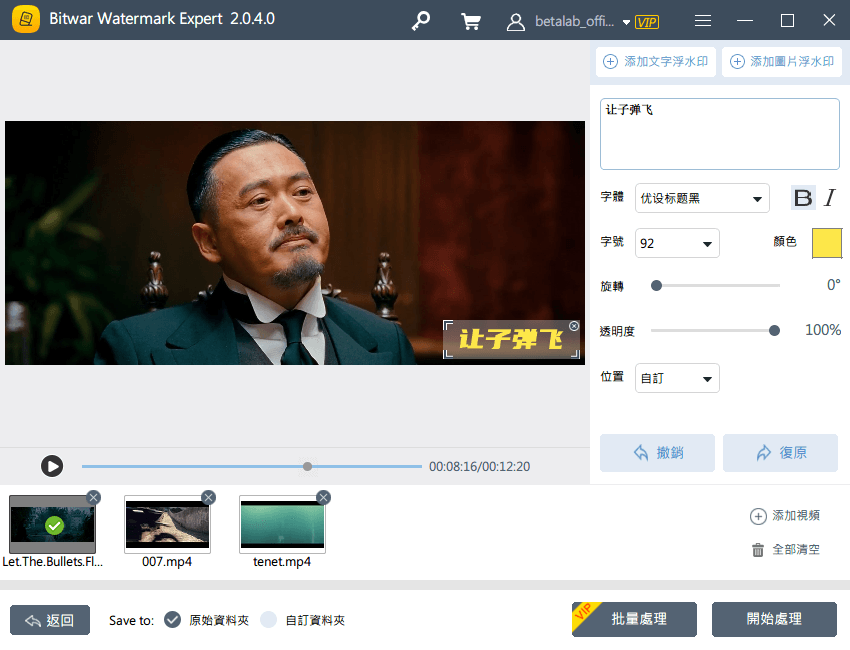Click Start Processing (開始處理) button

pos(774,619)
